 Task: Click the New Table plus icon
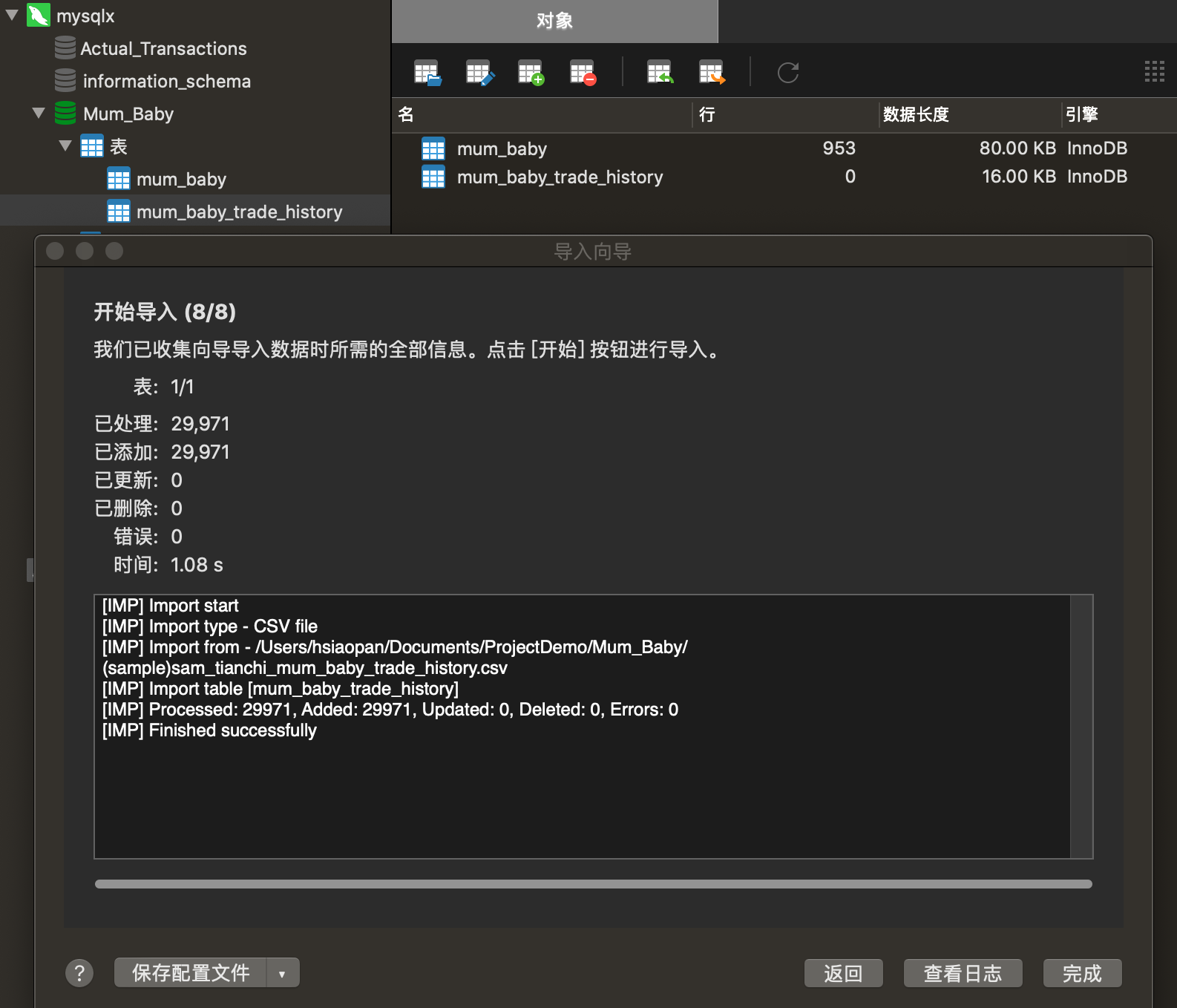[531, 73]
